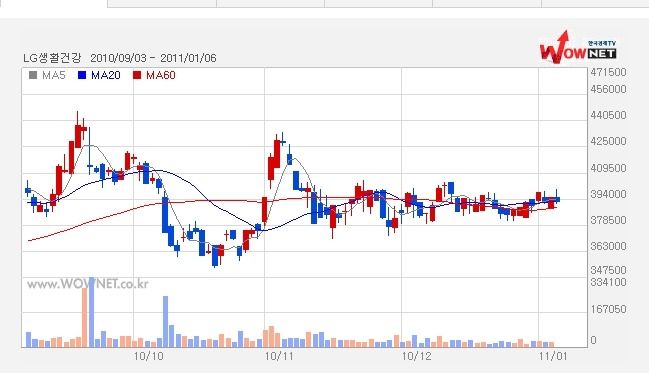649x373 pixels.
Task: Click the 440500 price axis label
Action: 608,115
